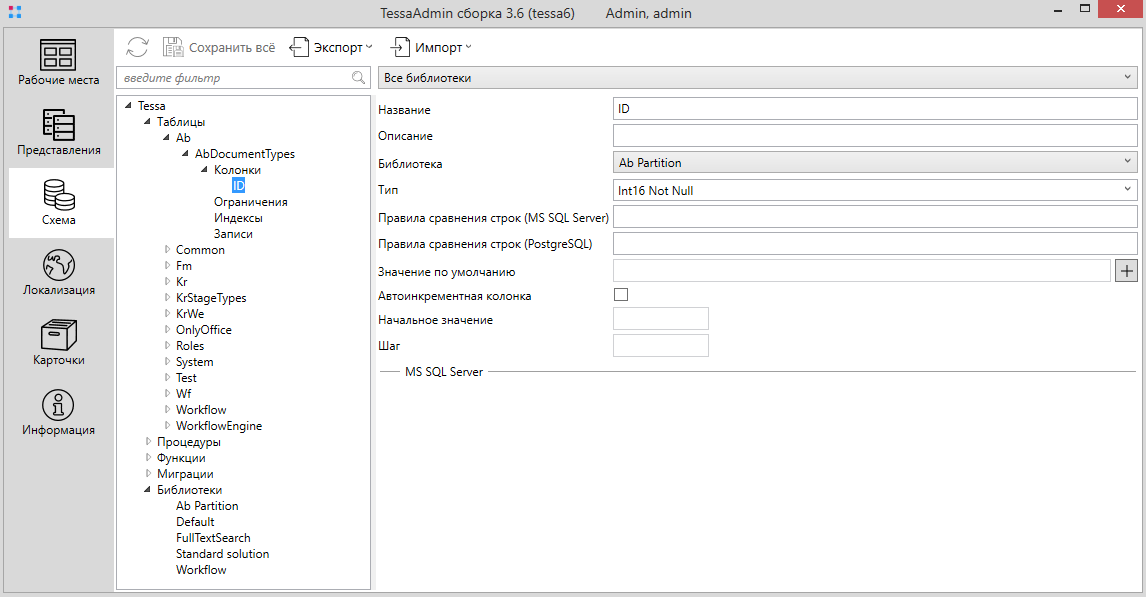Click the search magnifier in filter box

tap(358, 78)
